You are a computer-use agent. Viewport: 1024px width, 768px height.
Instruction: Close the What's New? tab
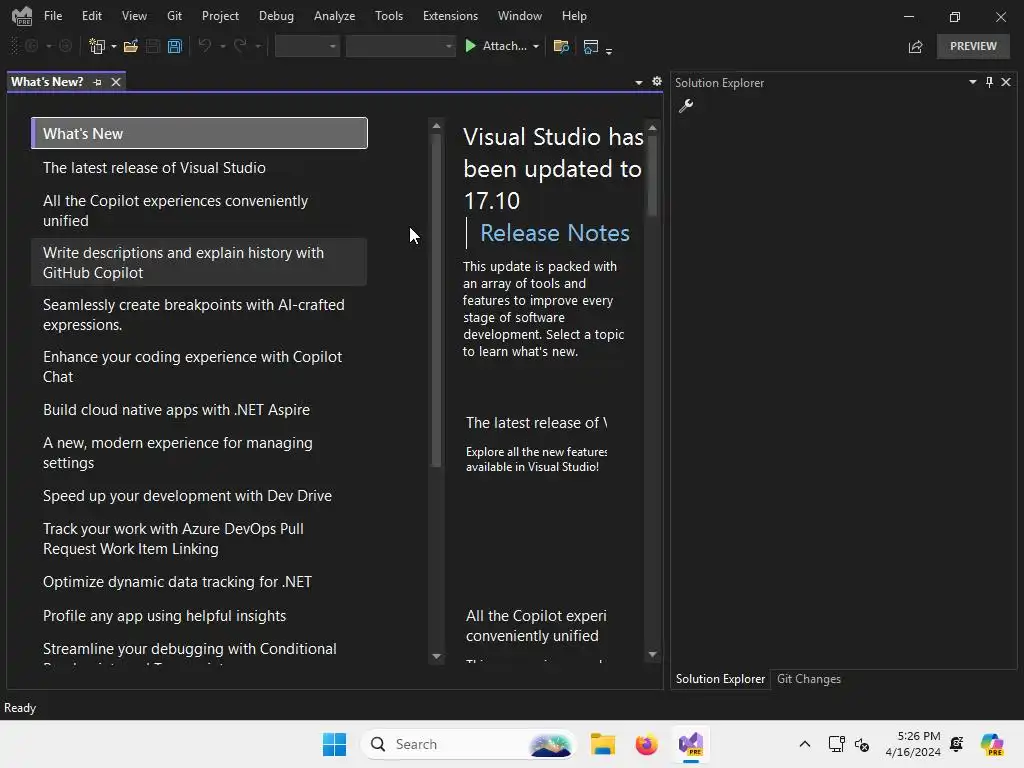pos(116,82)
